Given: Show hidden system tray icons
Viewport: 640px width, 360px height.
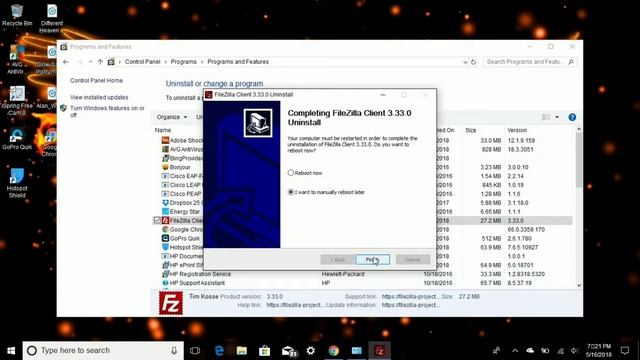Looking at the screenshot, I should (515, 351).
